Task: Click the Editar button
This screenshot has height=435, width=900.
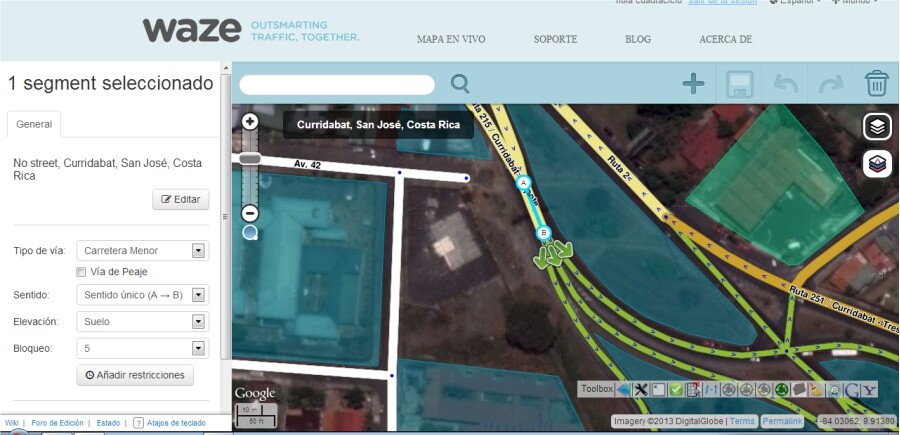Action: (x=181, y=200)
